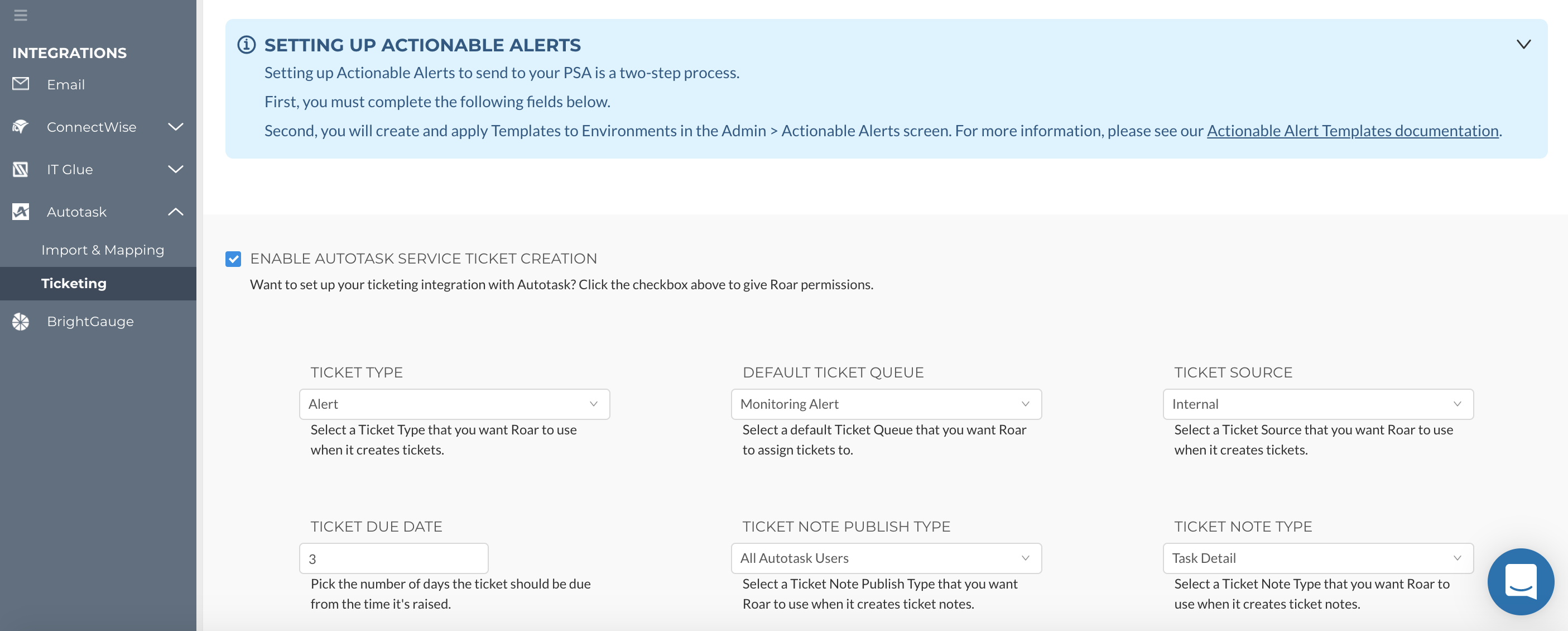Select the Ticketing menu item

[98, 283]
